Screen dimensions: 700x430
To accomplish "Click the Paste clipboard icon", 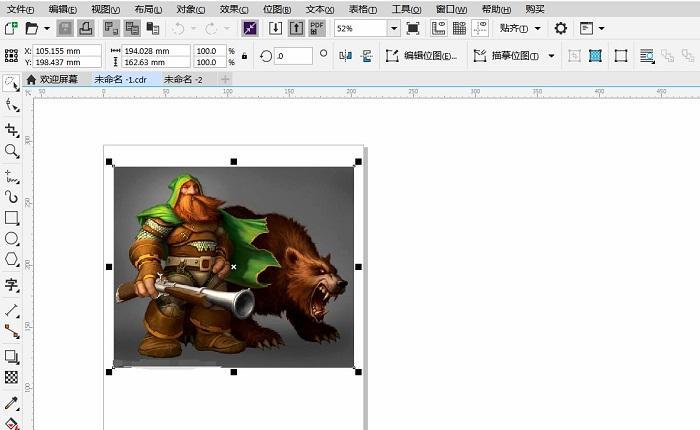I will [153, 29].
